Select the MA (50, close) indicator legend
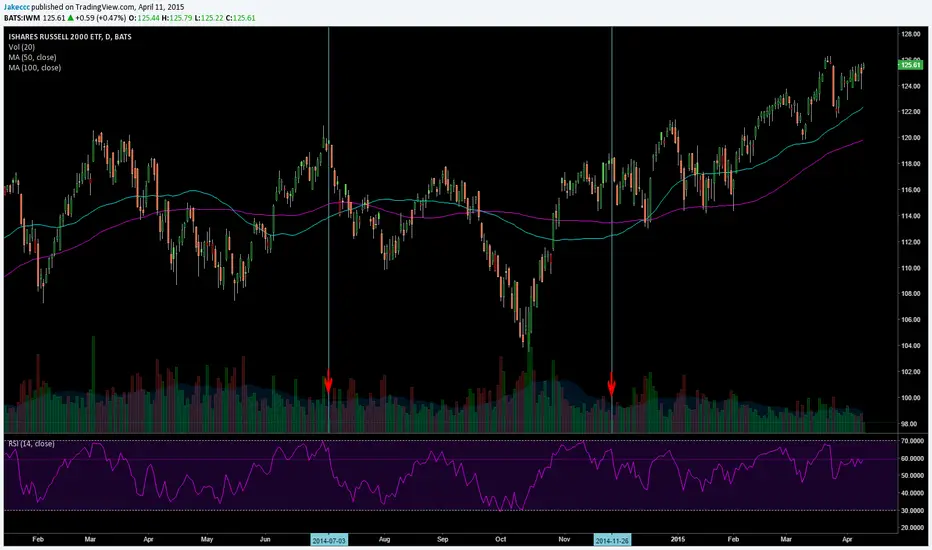This screenshot has width=932, height=550. point(32,57)
